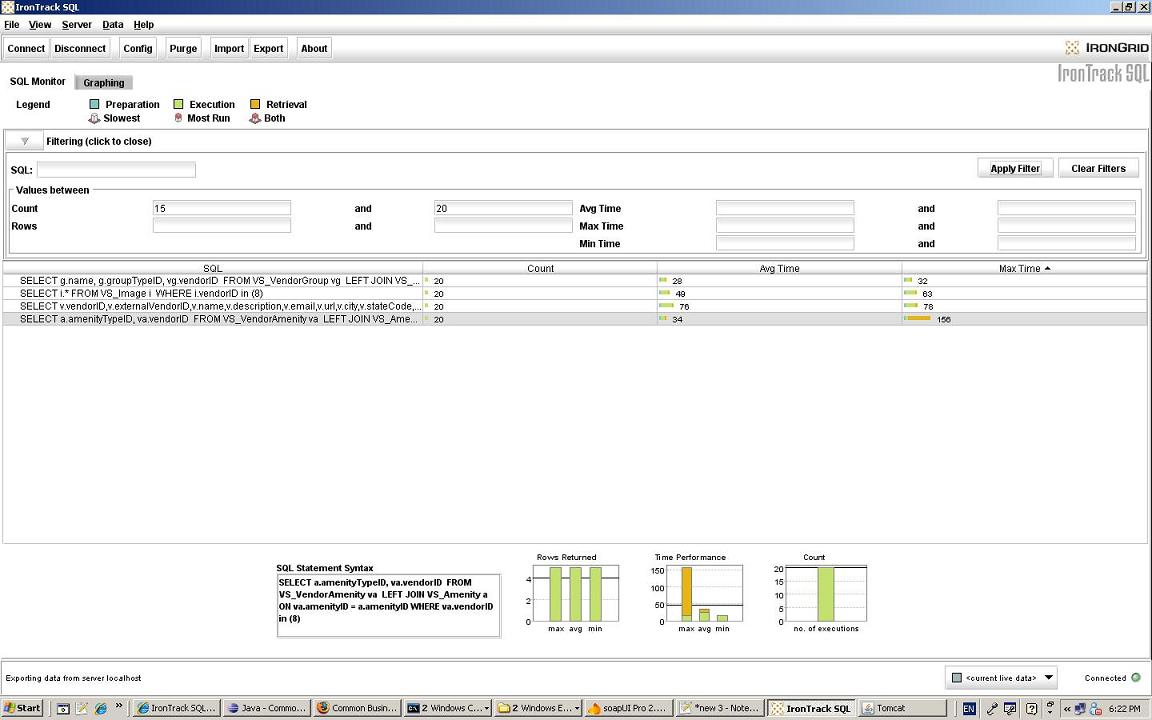Sort by the Count column header
This screenshot has height=720, width=1152.
coord(540,268)
